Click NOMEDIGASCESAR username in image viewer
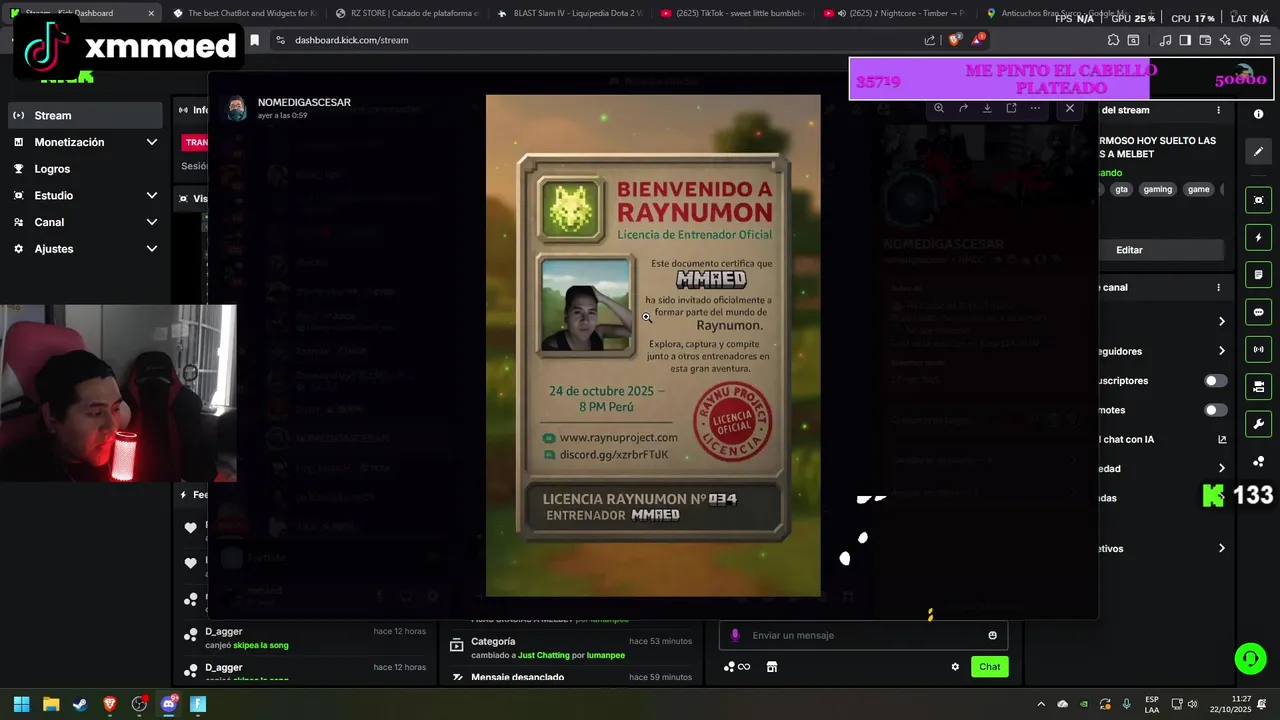Image resolution: width=1280 pixels, height=720 pixels. click(x=304, y=102)
